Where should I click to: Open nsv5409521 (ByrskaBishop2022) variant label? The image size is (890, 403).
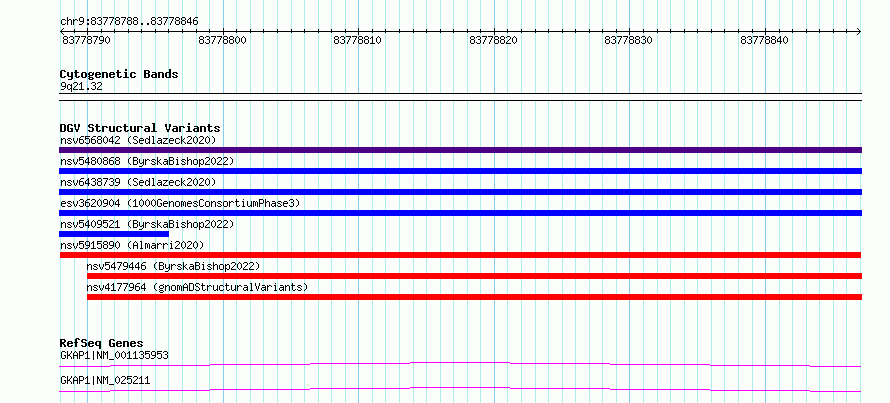coord(147,224)
